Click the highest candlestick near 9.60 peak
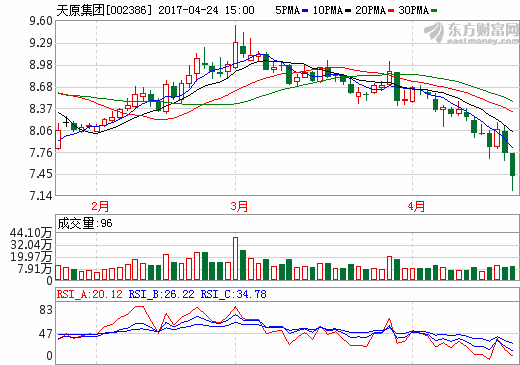The image size is (520, 365). pyautogui.click(x=235, y=47)
